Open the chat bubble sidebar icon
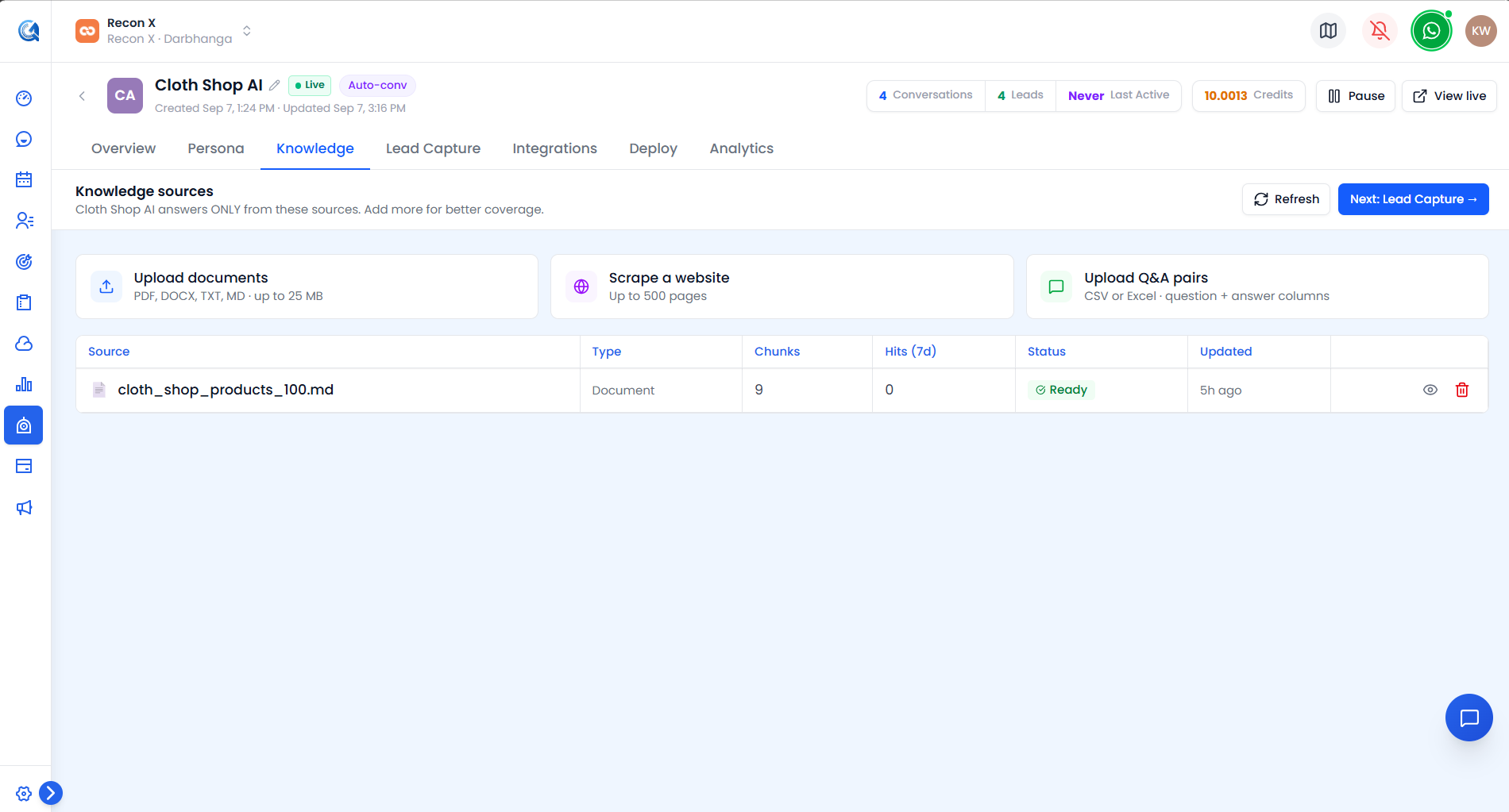The width and height of the screenshot is (1509, 812). [x=24, y=139]
